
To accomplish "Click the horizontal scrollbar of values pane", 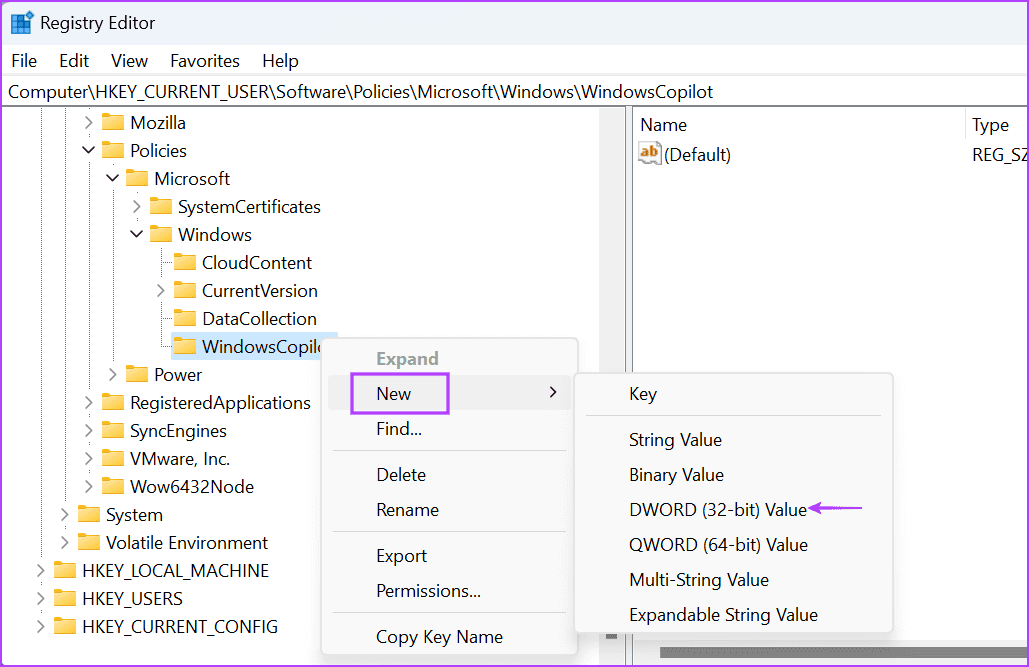I will (x=843, y=652).
